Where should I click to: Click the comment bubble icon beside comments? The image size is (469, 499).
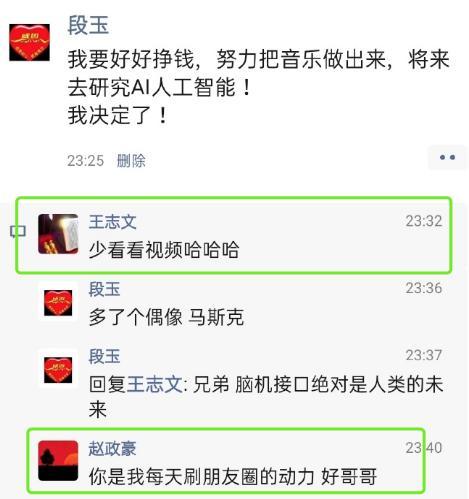coord(18,231)
